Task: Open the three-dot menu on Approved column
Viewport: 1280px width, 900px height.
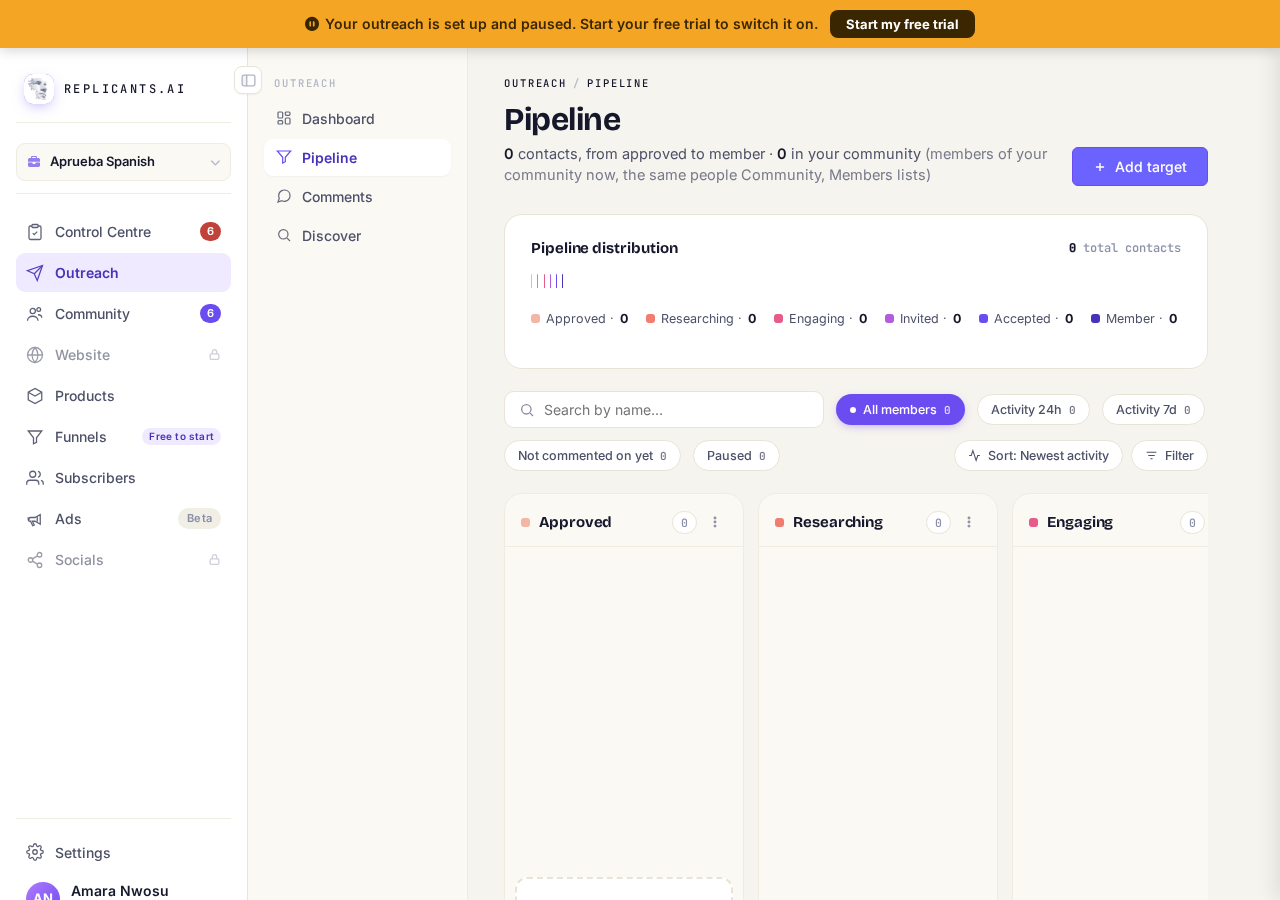Action: coord(715,522)
